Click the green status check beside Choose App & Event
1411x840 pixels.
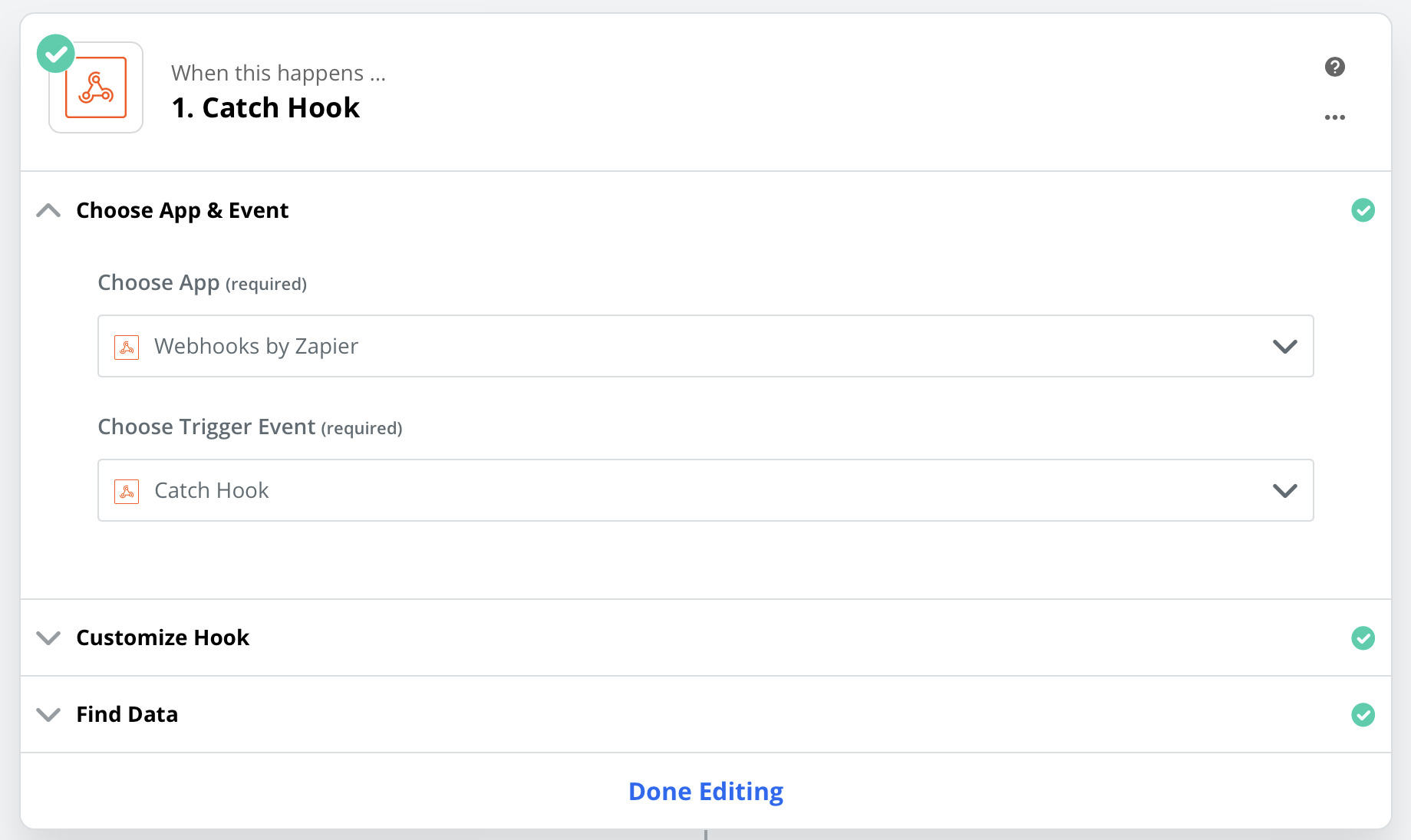tap(1363, 209)
